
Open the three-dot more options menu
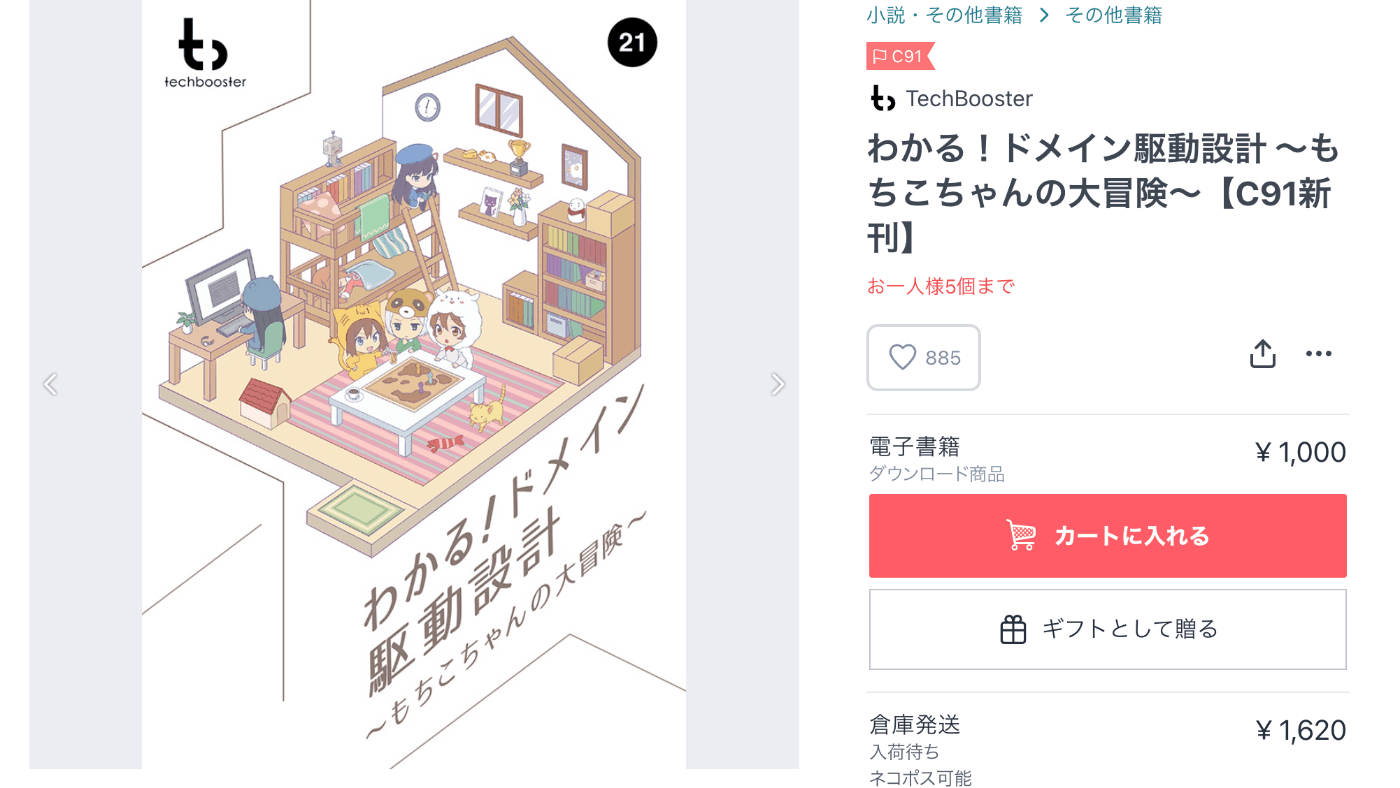[1319, 354]
